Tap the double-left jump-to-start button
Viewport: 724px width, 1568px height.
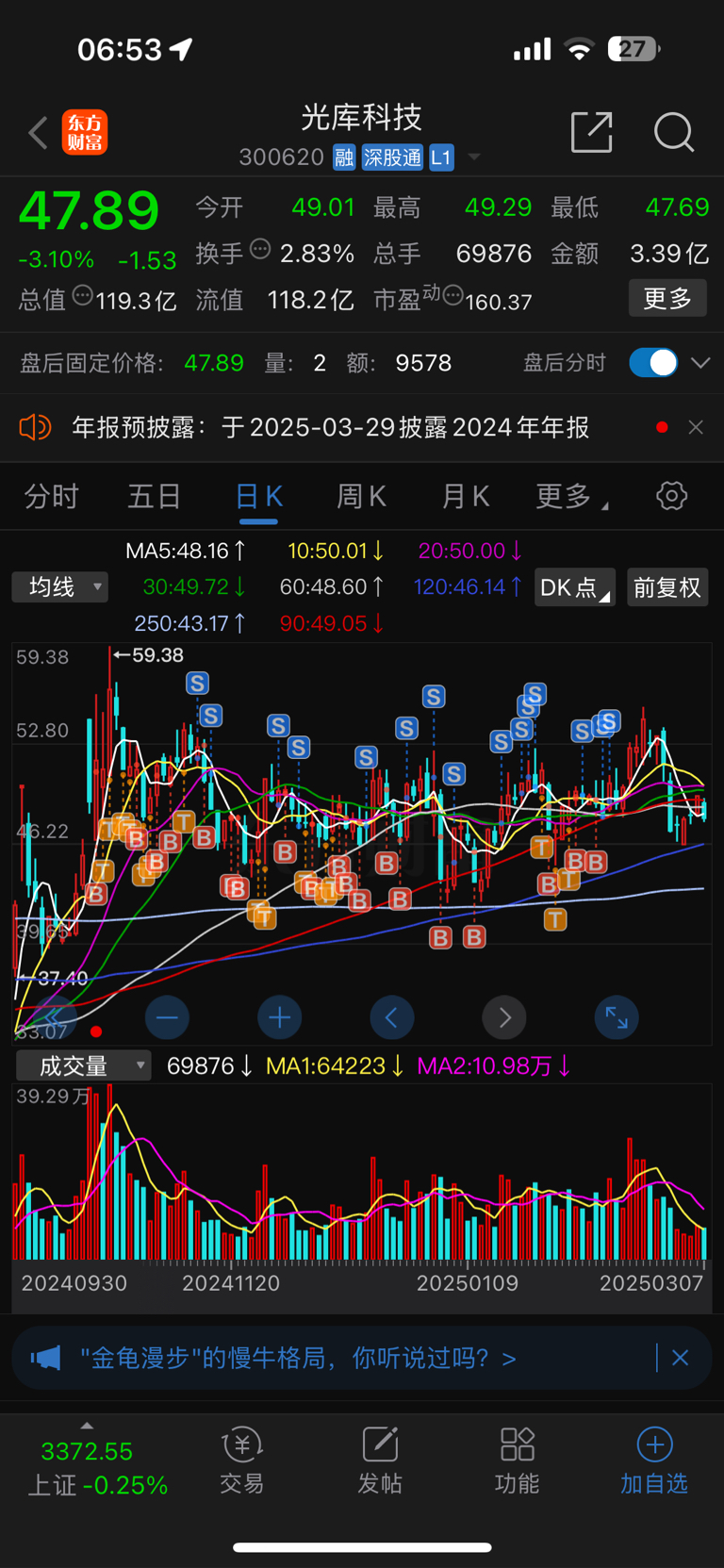point(54,1017)
